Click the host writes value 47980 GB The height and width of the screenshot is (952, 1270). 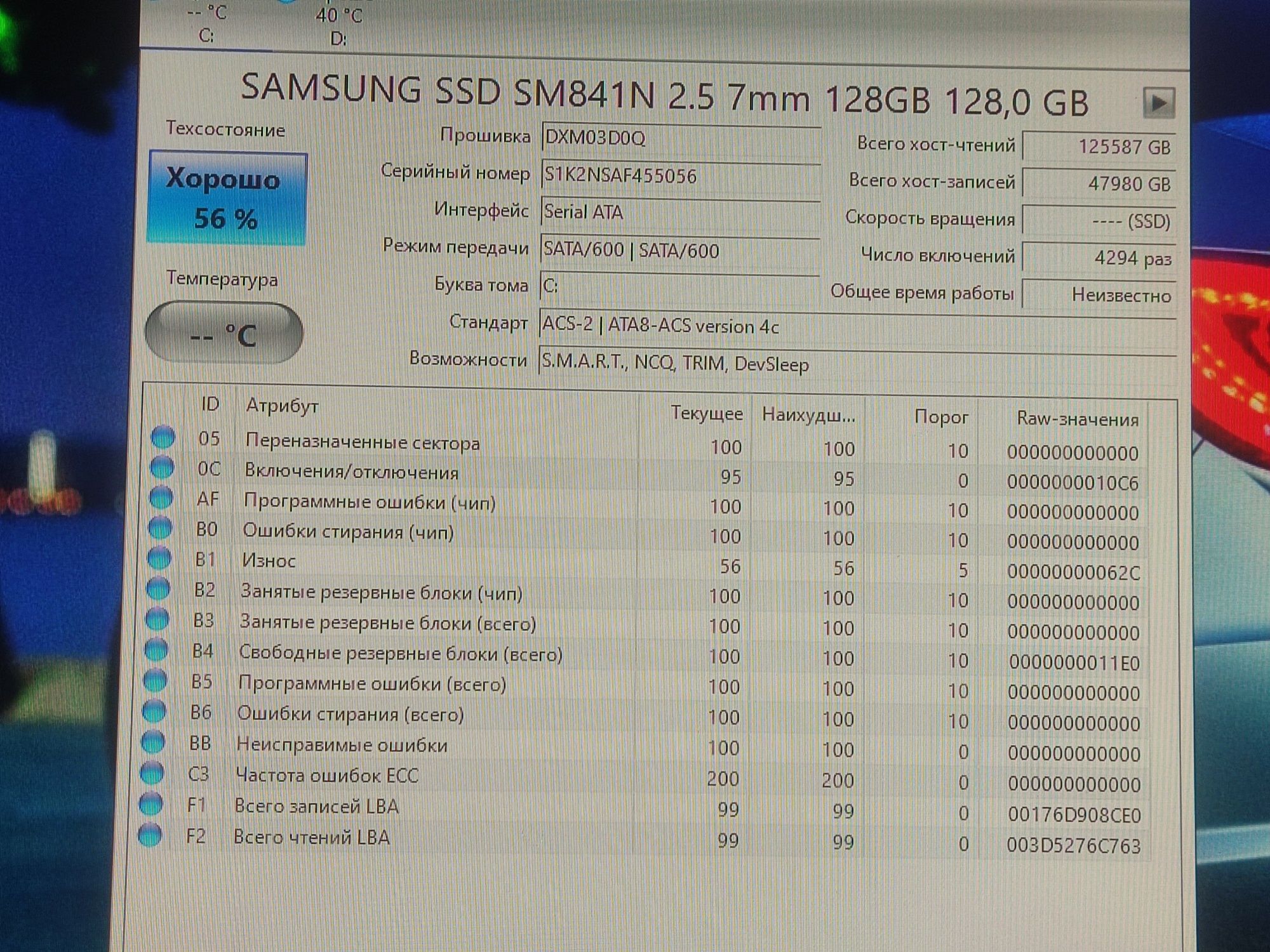1099,184
